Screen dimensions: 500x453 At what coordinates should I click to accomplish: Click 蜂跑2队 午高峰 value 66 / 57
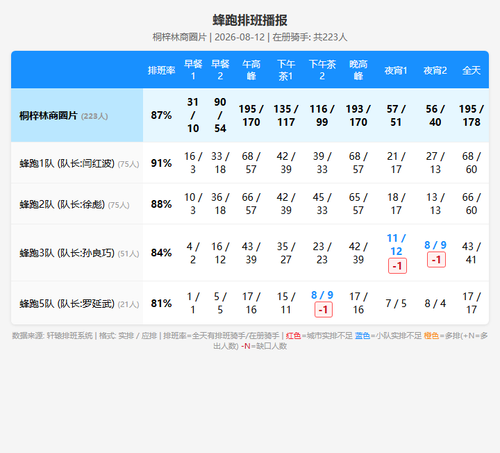251,204
